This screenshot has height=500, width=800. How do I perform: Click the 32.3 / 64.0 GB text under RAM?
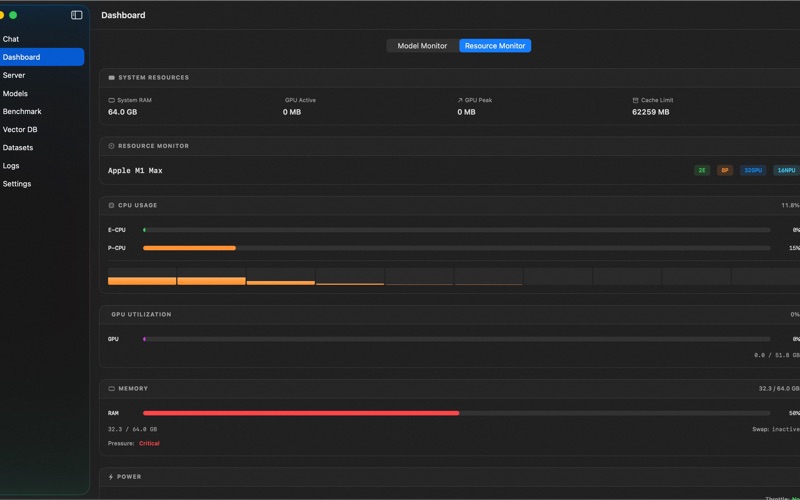[132, 430]
